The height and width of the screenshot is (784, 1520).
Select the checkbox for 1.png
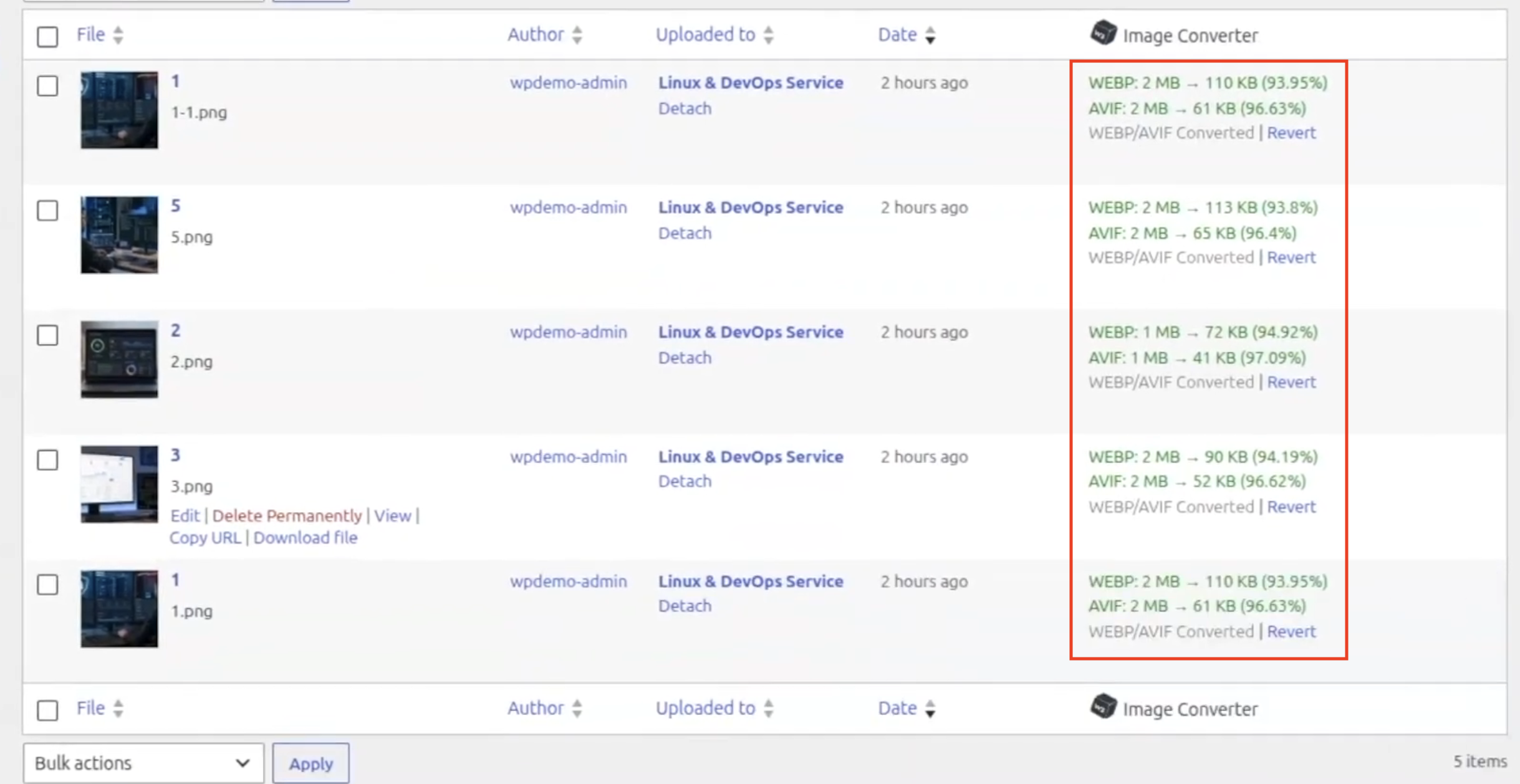[x=47, y=584]
